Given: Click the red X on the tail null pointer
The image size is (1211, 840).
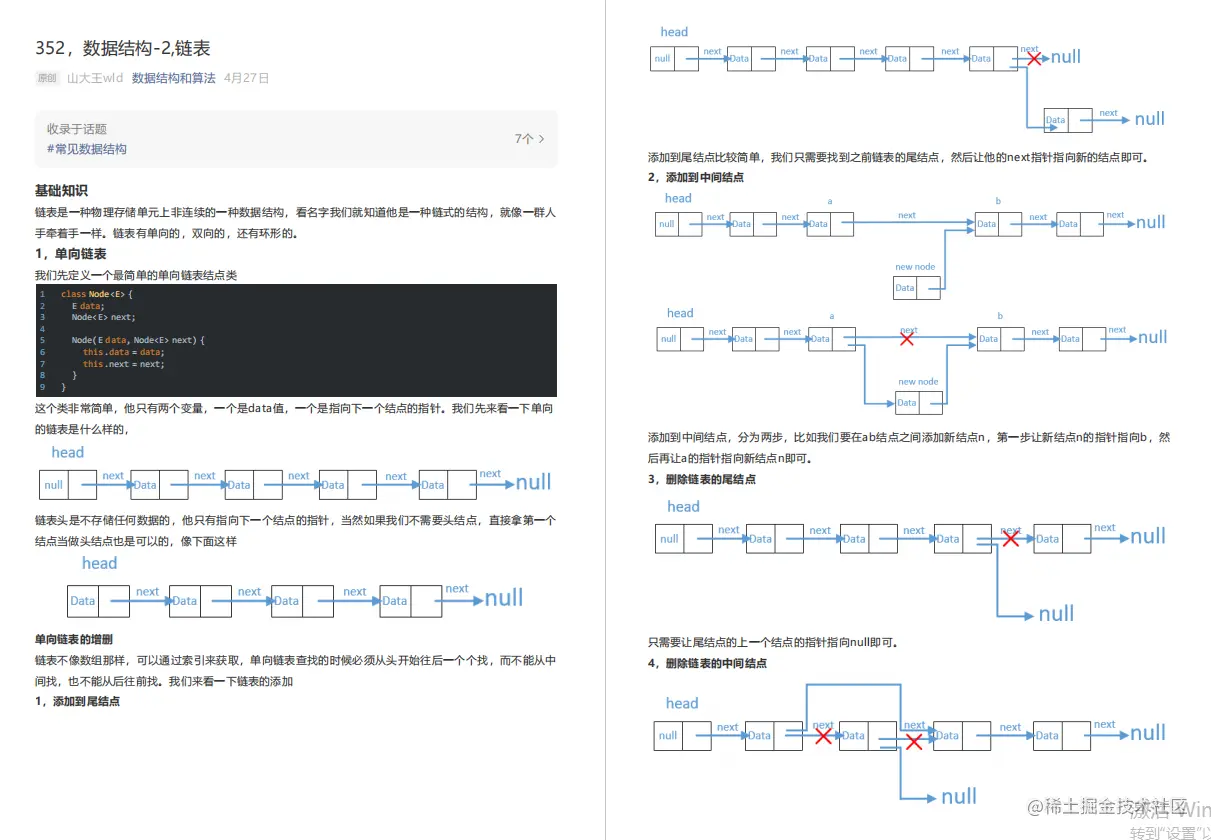Looking at the screenshot, I should point(1034,58).
